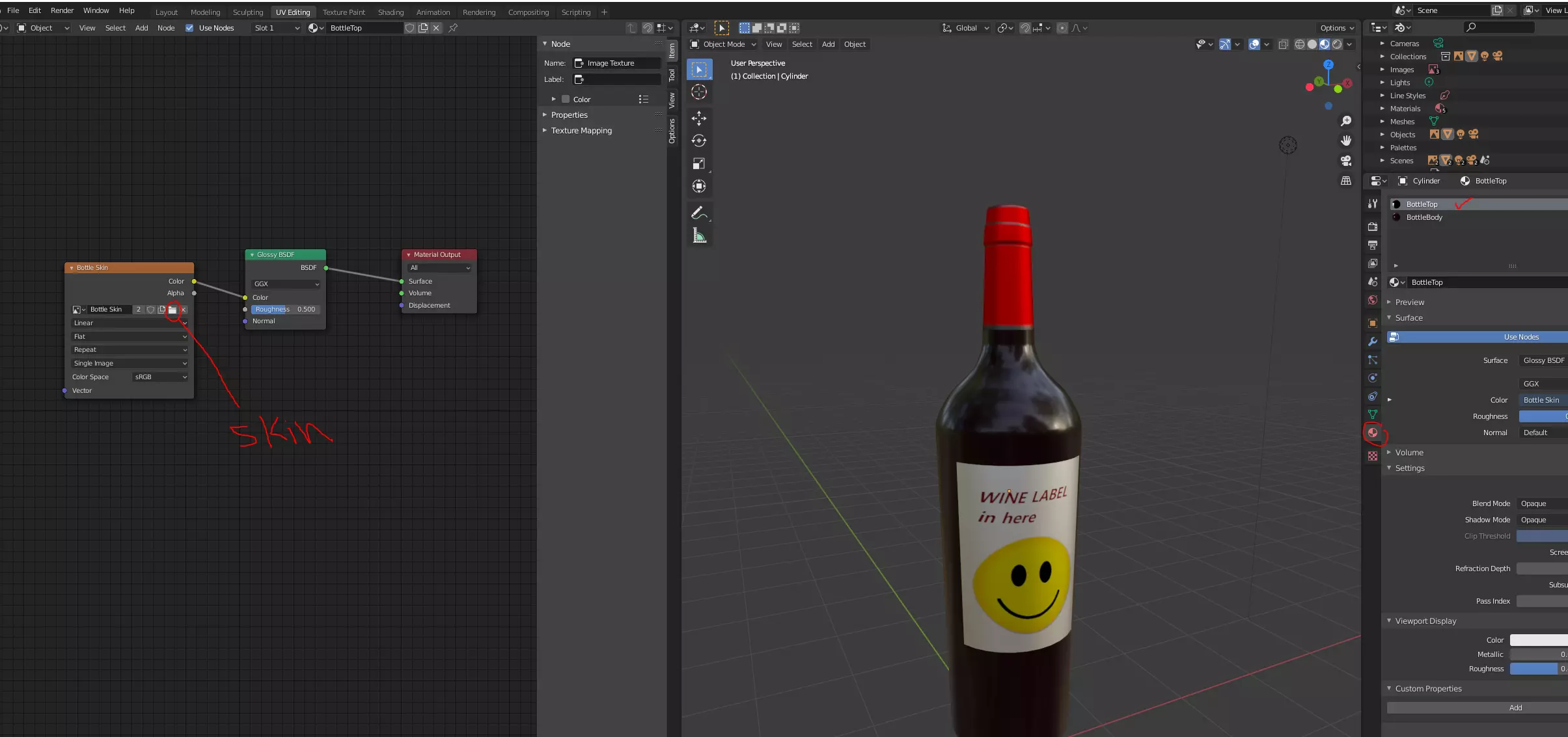Viewport: 1568px width, 737px height.
Task: Open the Object Data mesh properties tab
Action: tap(1373, 414)
